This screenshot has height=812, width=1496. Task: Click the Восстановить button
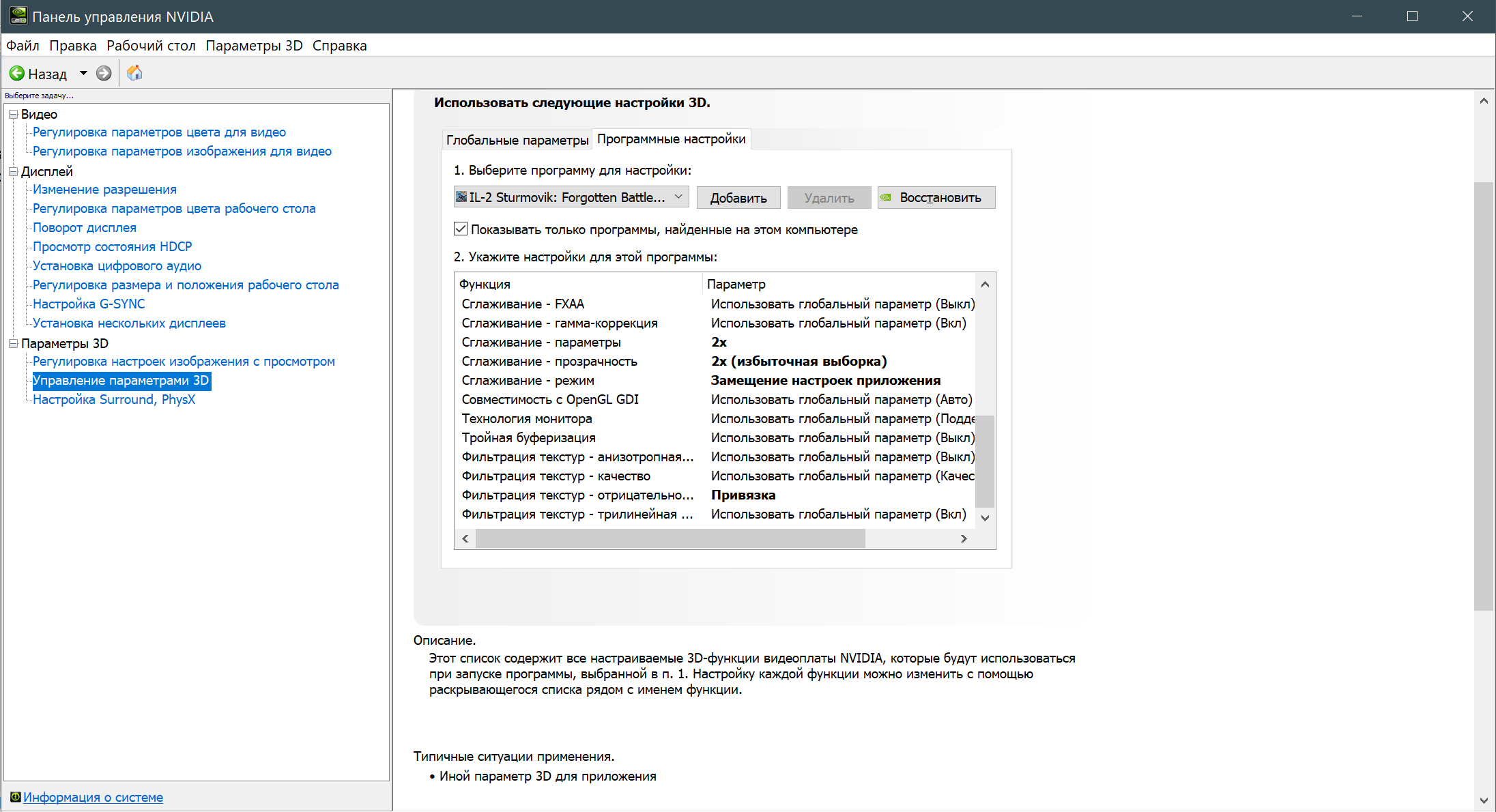click(x=936, y=198)
